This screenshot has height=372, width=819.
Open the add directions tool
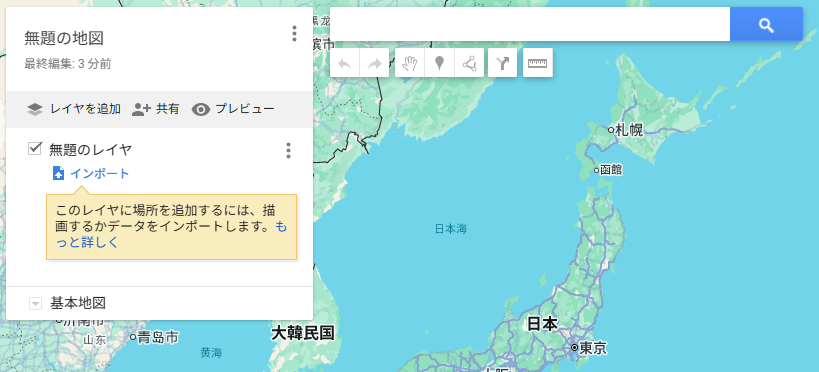click(x=502, y=63)
